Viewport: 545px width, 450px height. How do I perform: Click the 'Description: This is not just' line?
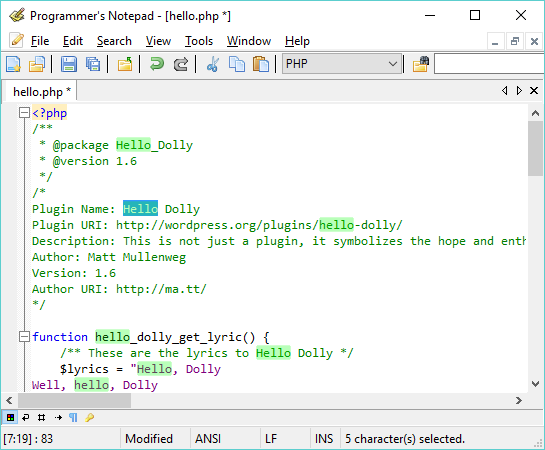278,241
